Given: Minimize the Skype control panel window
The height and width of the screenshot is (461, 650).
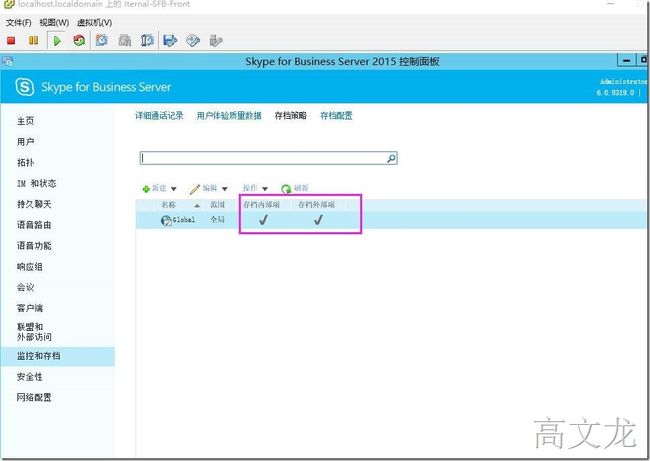Looking at the screenshot, I should tap(626, 61).
